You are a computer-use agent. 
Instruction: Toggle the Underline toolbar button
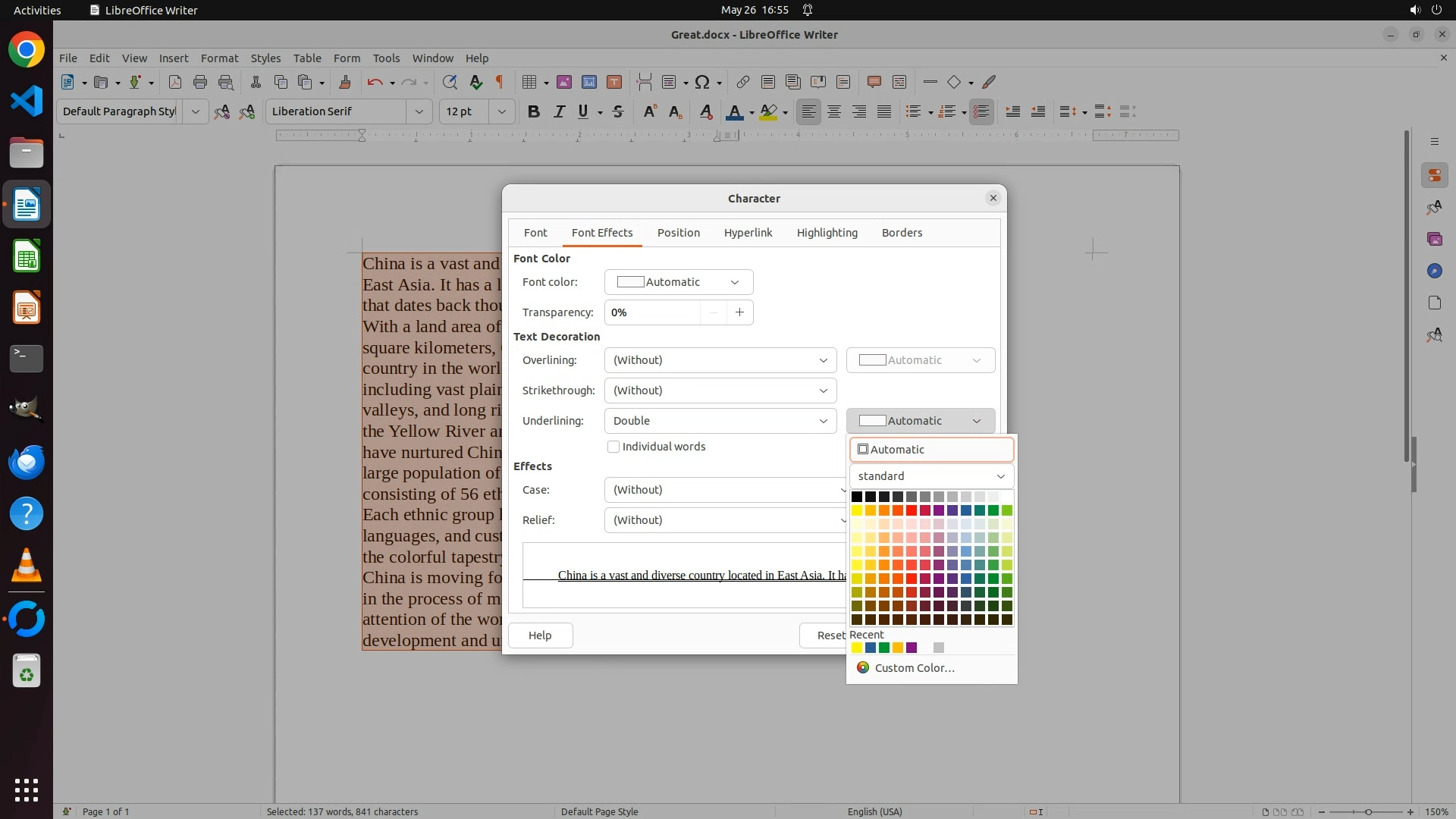(583, 111)
